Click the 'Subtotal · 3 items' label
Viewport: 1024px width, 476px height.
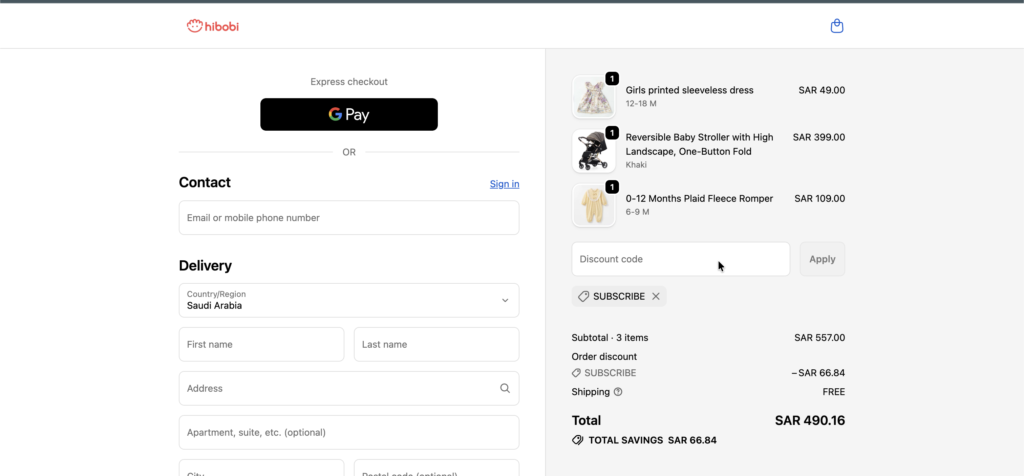[x=610, y=338]
